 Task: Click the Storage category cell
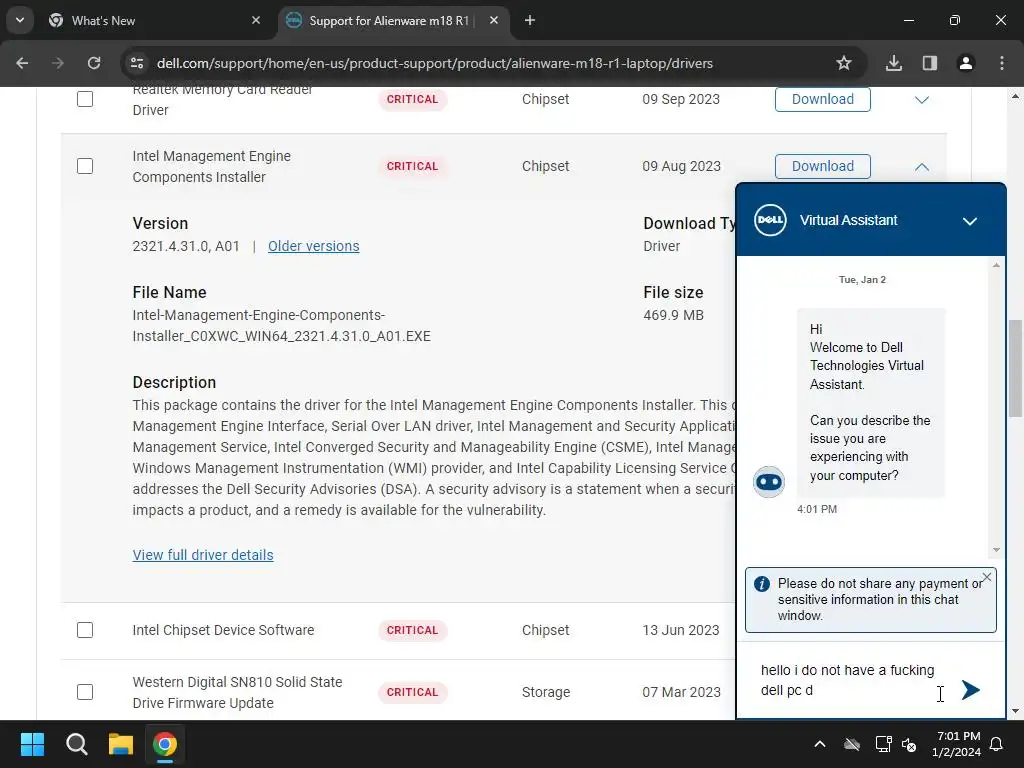pyautogui.click(x=546, y=692)
